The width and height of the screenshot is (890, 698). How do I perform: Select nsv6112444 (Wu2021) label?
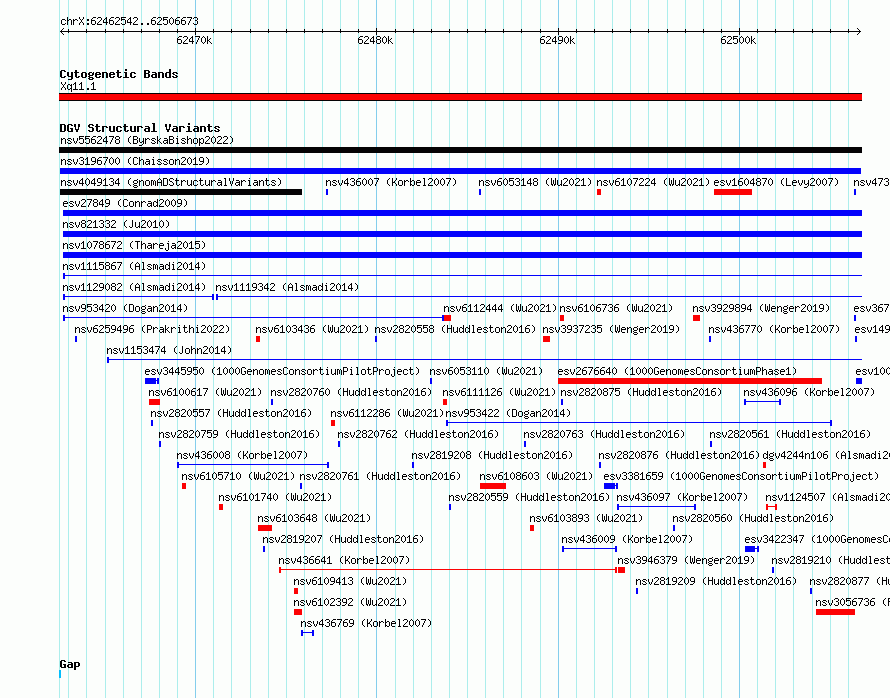point(500,308)
